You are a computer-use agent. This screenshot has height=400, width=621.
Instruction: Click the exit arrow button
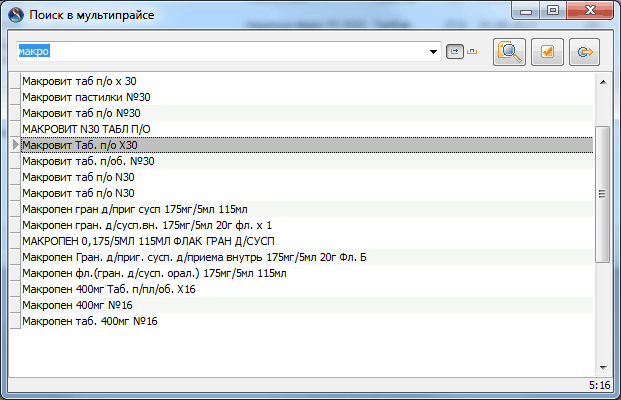(585, 52)
